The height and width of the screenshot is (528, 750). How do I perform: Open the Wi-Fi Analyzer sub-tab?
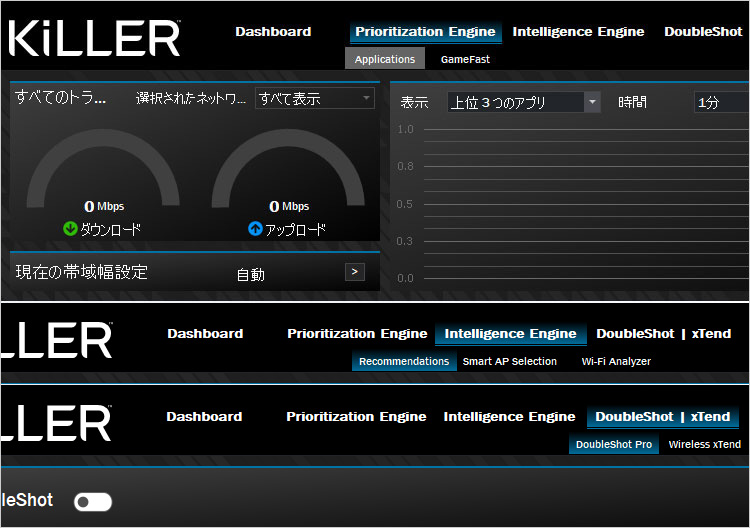pos(616,362)
